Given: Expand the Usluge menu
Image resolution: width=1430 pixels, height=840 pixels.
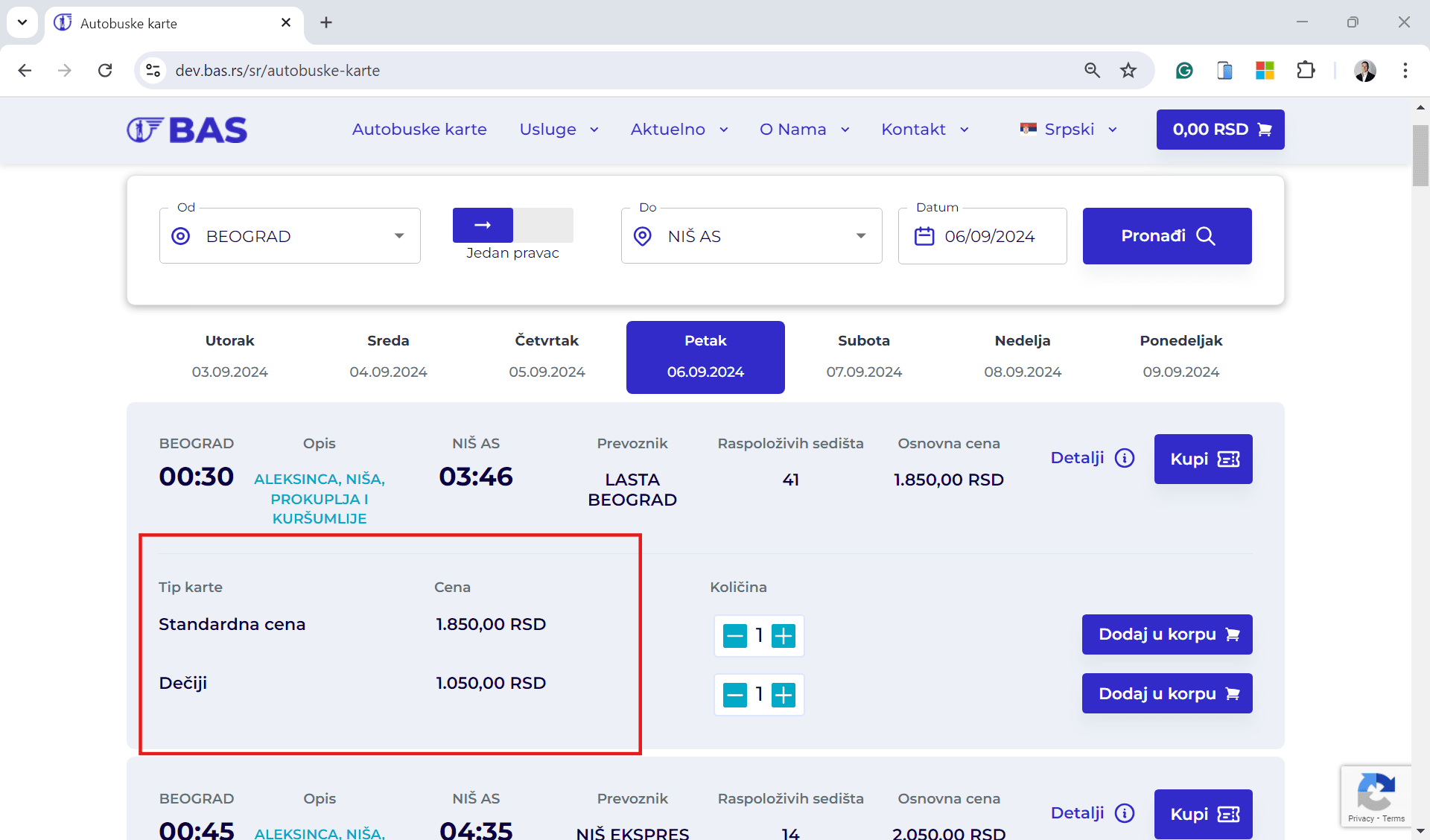Looking at the screenshot, I should pyautogui.click(x=559, y=130).
